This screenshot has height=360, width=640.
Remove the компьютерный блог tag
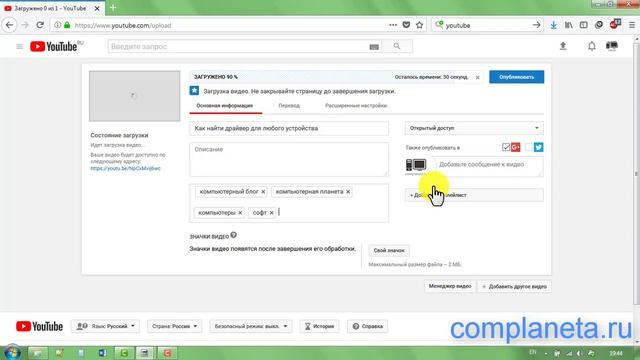(x=263, y=191)
